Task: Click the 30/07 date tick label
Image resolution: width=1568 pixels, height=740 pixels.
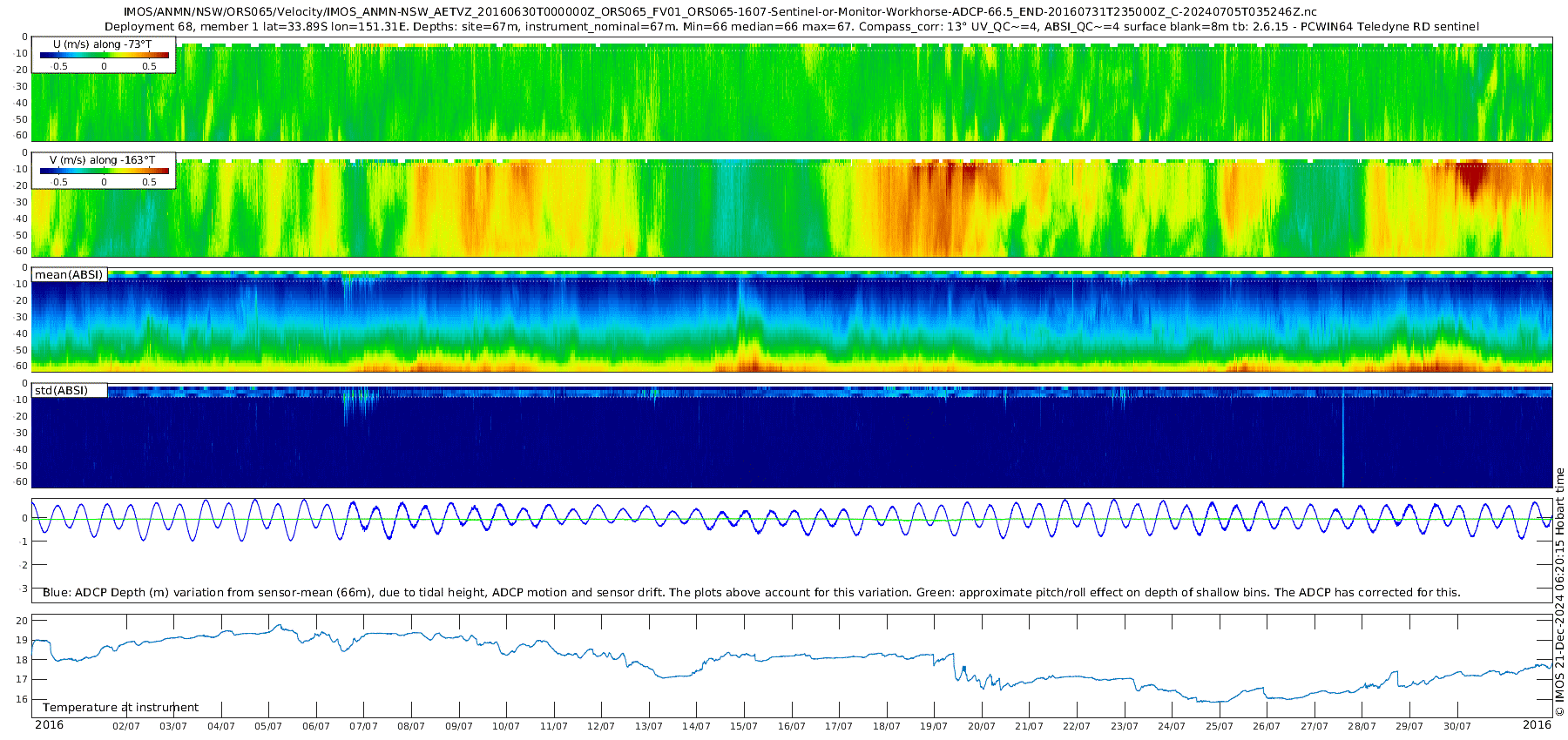Action: click(1456, 726)
